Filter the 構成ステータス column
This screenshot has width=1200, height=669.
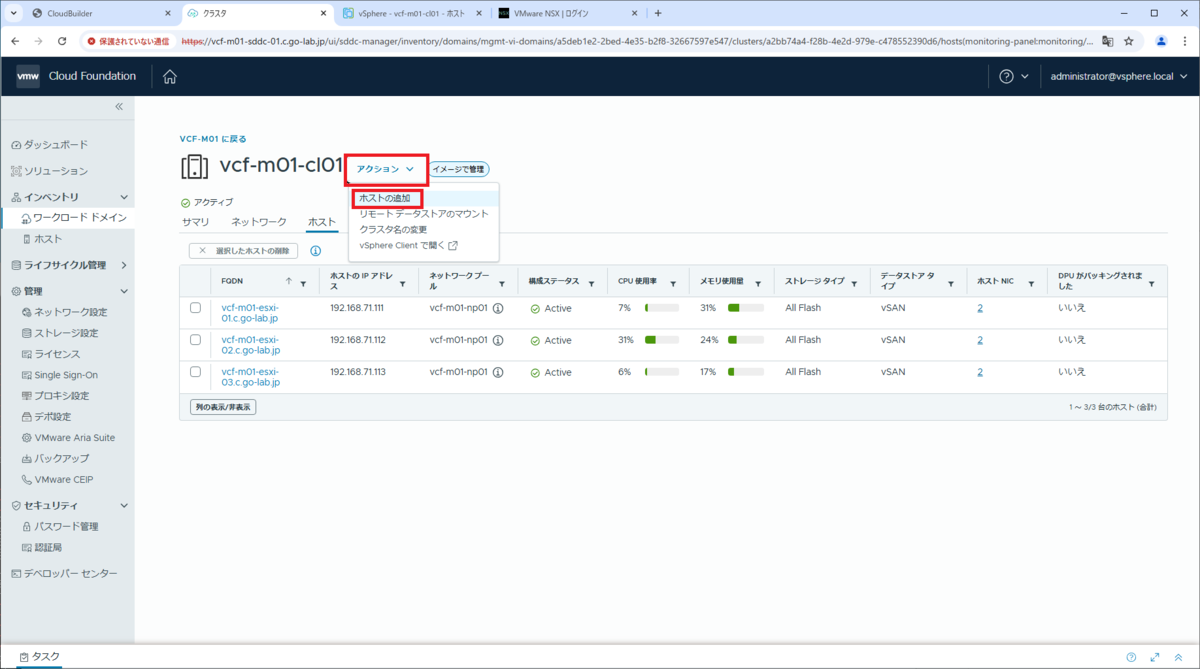point(592,283)
